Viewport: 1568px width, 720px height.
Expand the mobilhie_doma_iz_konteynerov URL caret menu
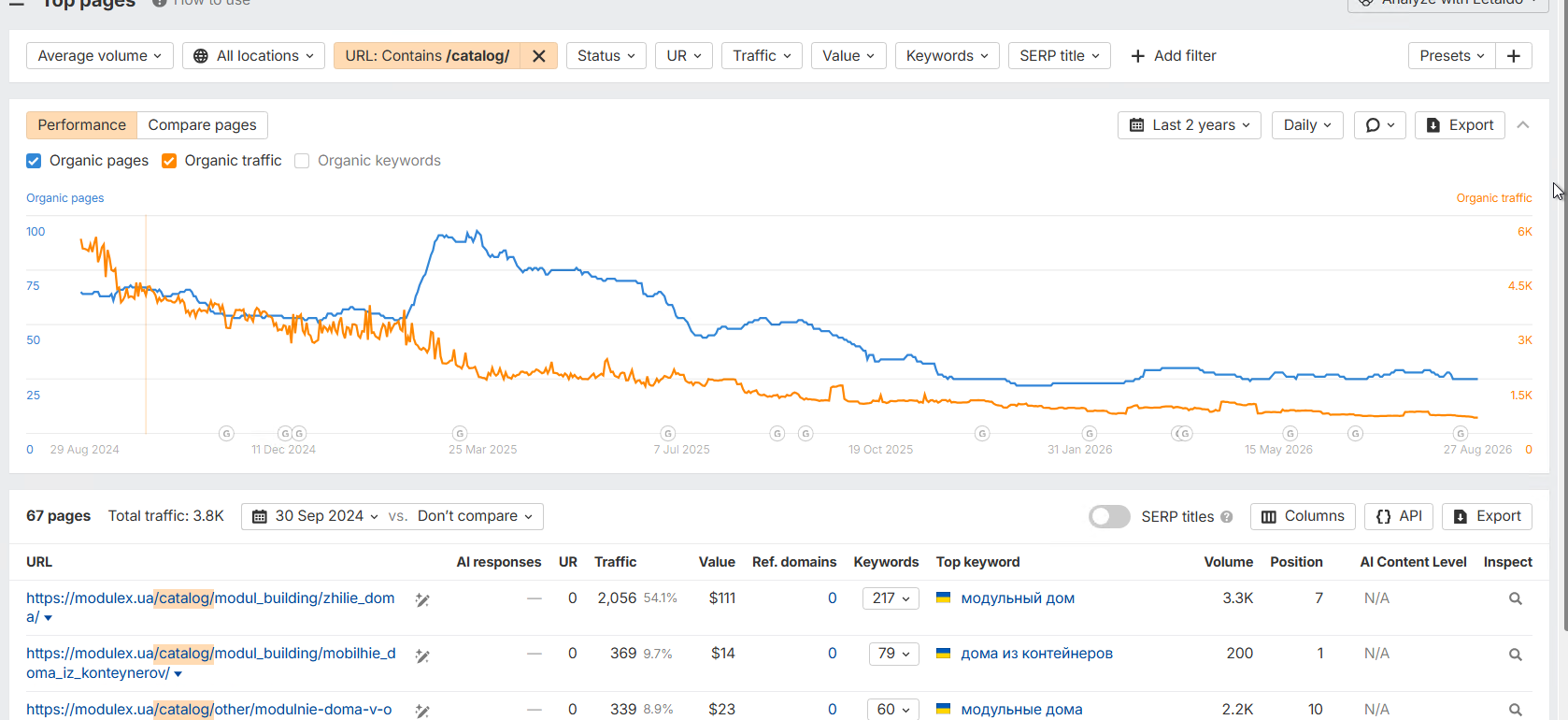(x=178, y=674)
